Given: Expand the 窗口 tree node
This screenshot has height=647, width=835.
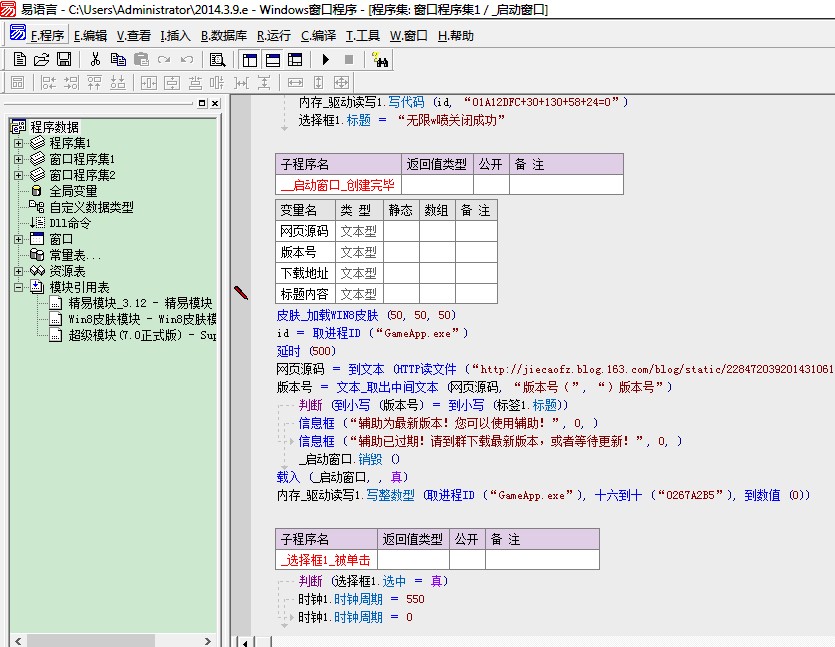Looking at the screenshot, I should pyautogui.click(x=19, y=239).
